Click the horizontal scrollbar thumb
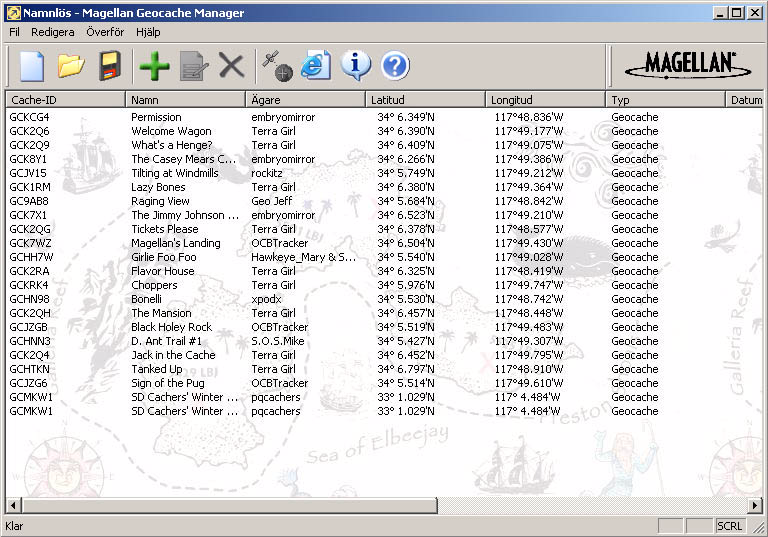 [x=229, y=505]
